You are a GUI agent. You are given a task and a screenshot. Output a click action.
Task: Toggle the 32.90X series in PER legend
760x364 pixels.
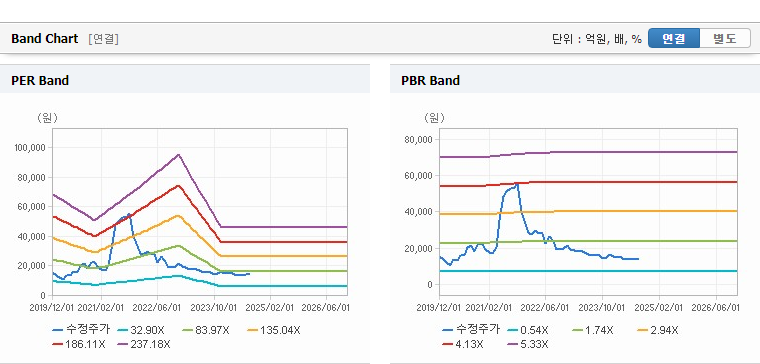(x=141, y=331)
